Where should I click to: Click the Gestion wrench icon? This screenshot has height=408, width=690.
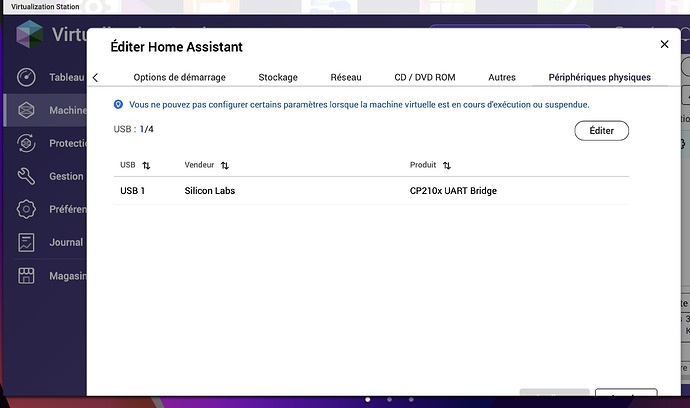(x=26, y=176)
